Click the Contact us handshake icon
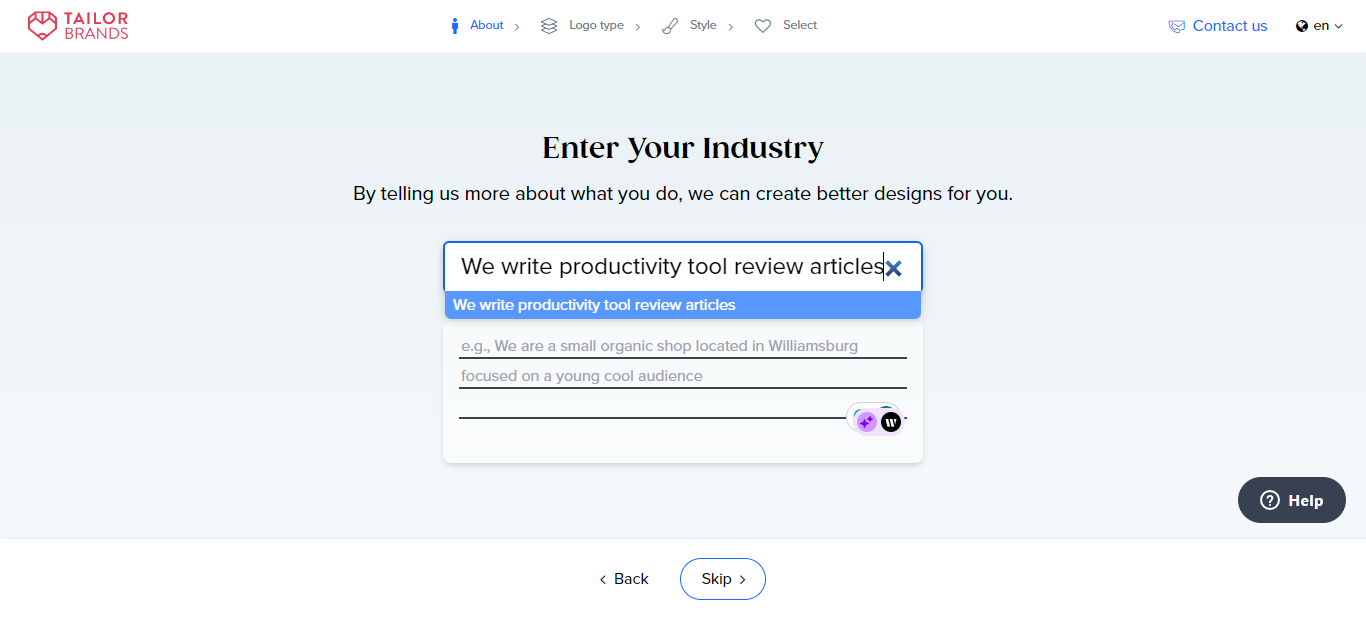Viewport: 1366px width, 619px height. click(x=1176, y=27)
